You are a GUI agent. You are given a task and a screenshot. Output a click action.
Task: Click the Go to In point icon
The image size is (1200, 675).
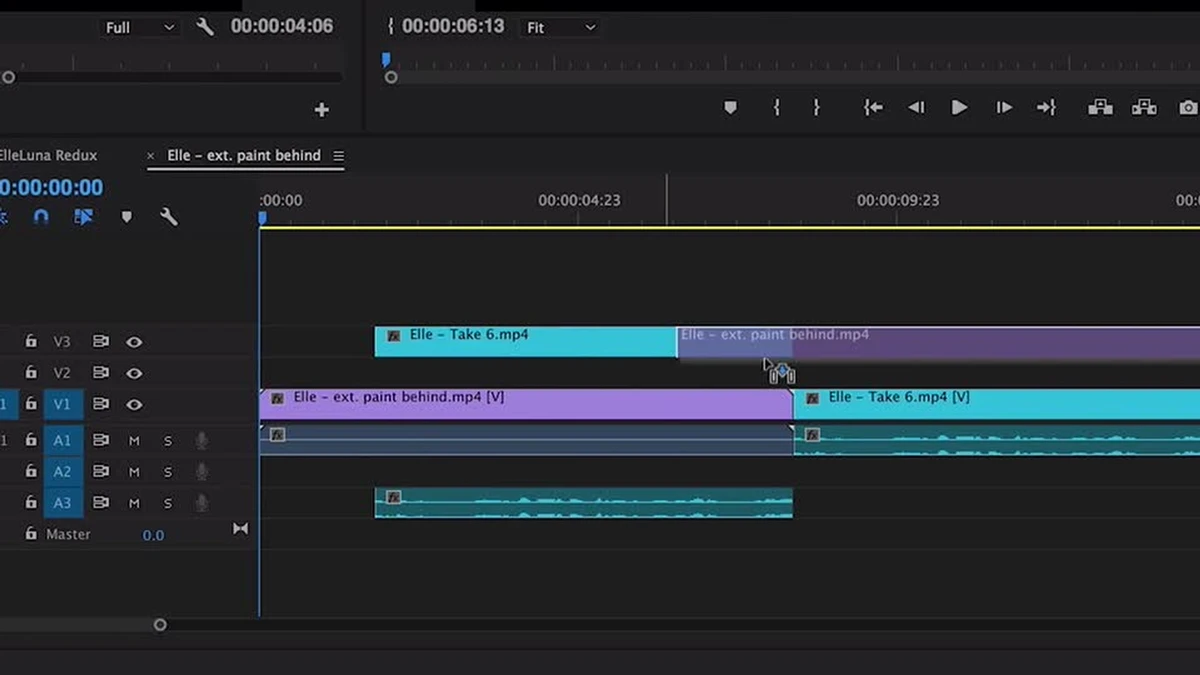tap(873, 108)
